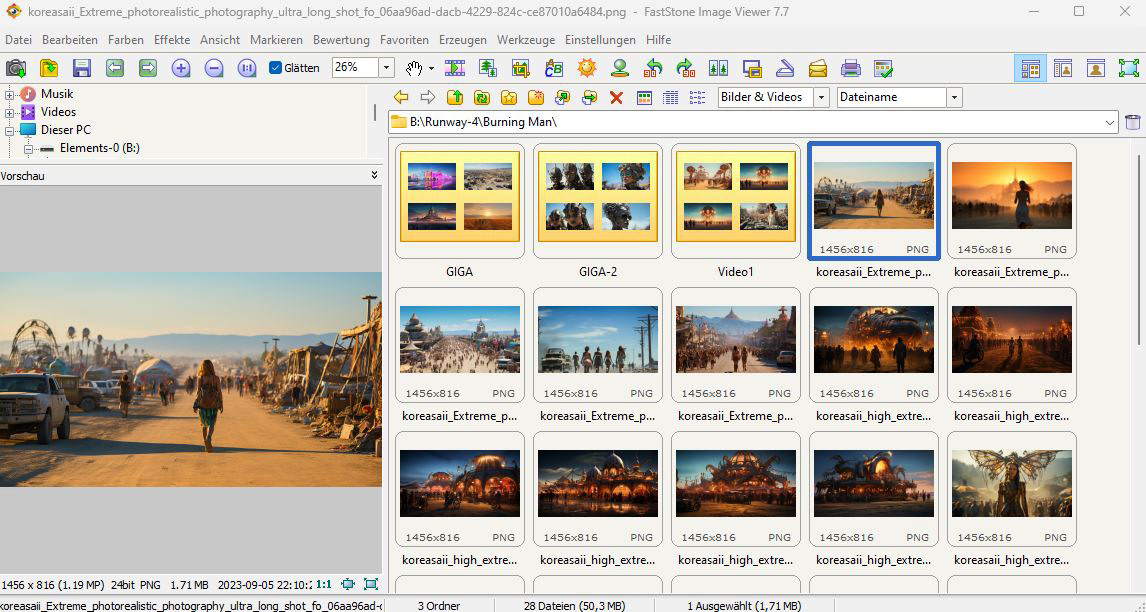
Task: Open the Bilder & Videos filter dropdown
Action: pos(821,97)
